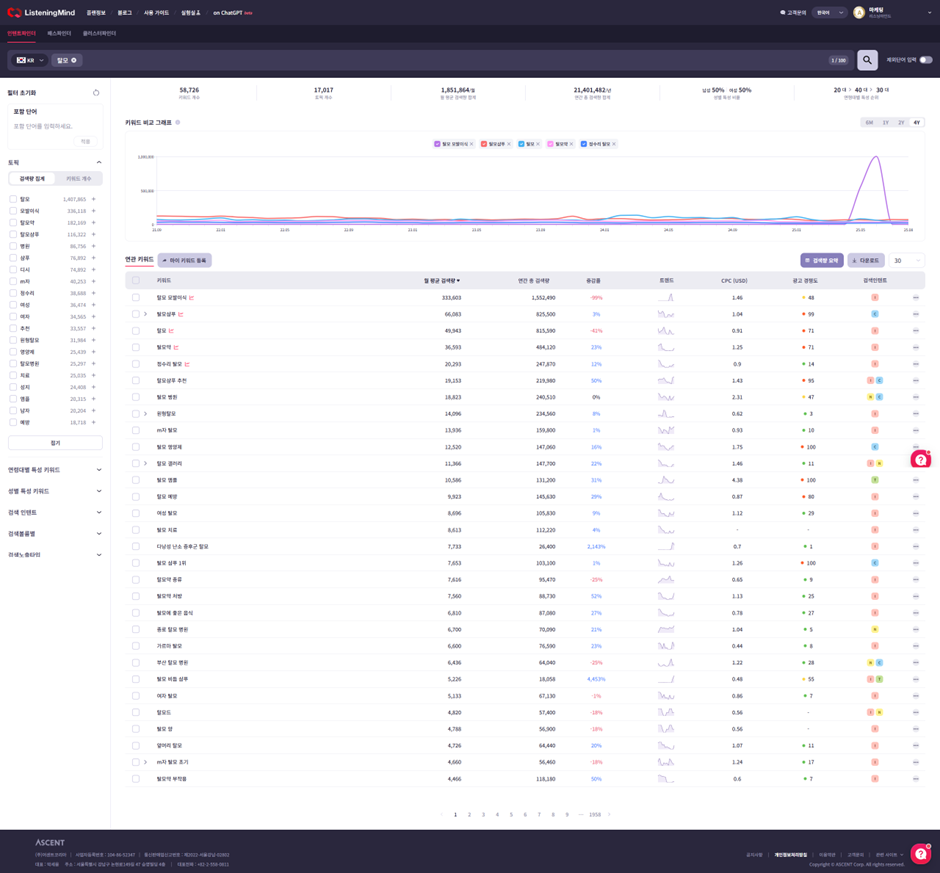Open the KR country dropdown
The height and width of the screenshot is (873, 940).
(31, 61)
